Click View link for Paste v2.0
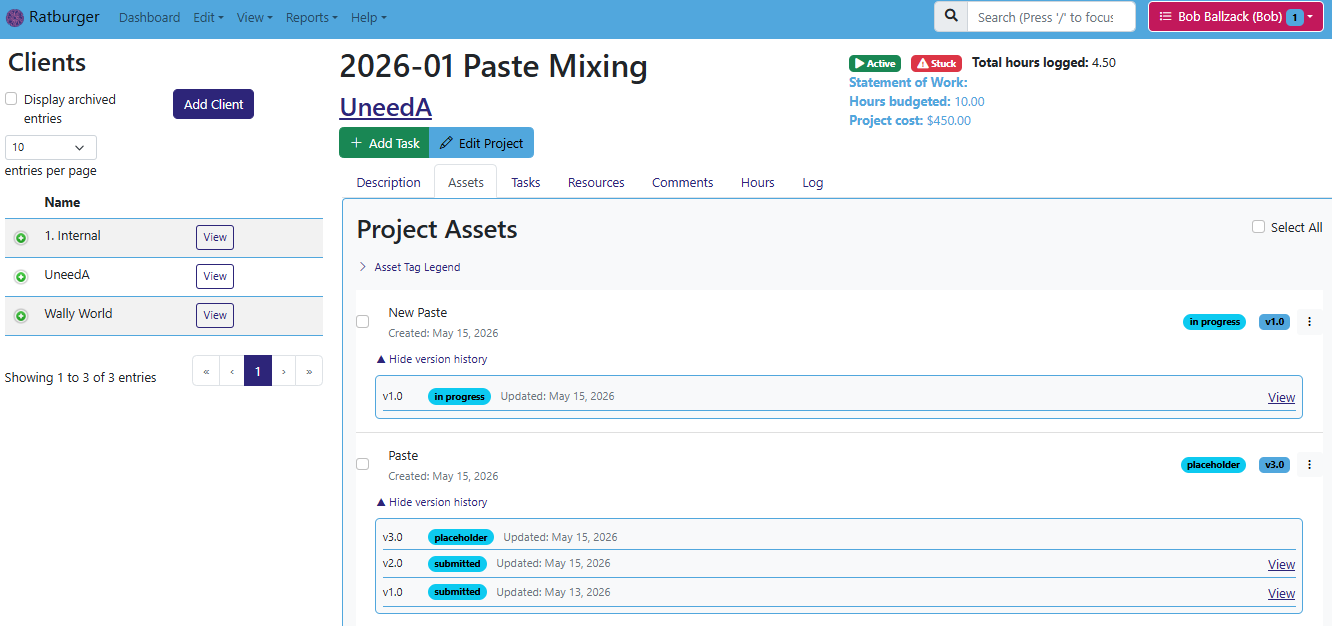Viewport: 1332px width, 626px height. [x=1281, y=564]
